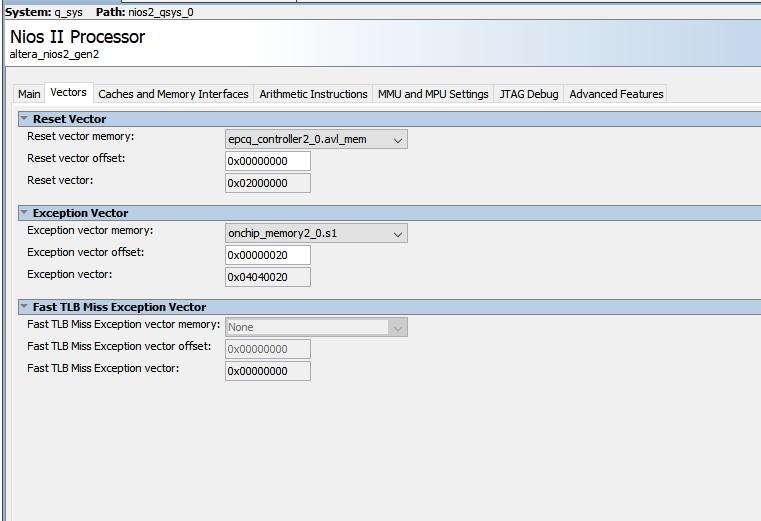The width and height of the screenshot is (761, 521).
Task: Open the Advanced Features tab
Action: (616, 94)
